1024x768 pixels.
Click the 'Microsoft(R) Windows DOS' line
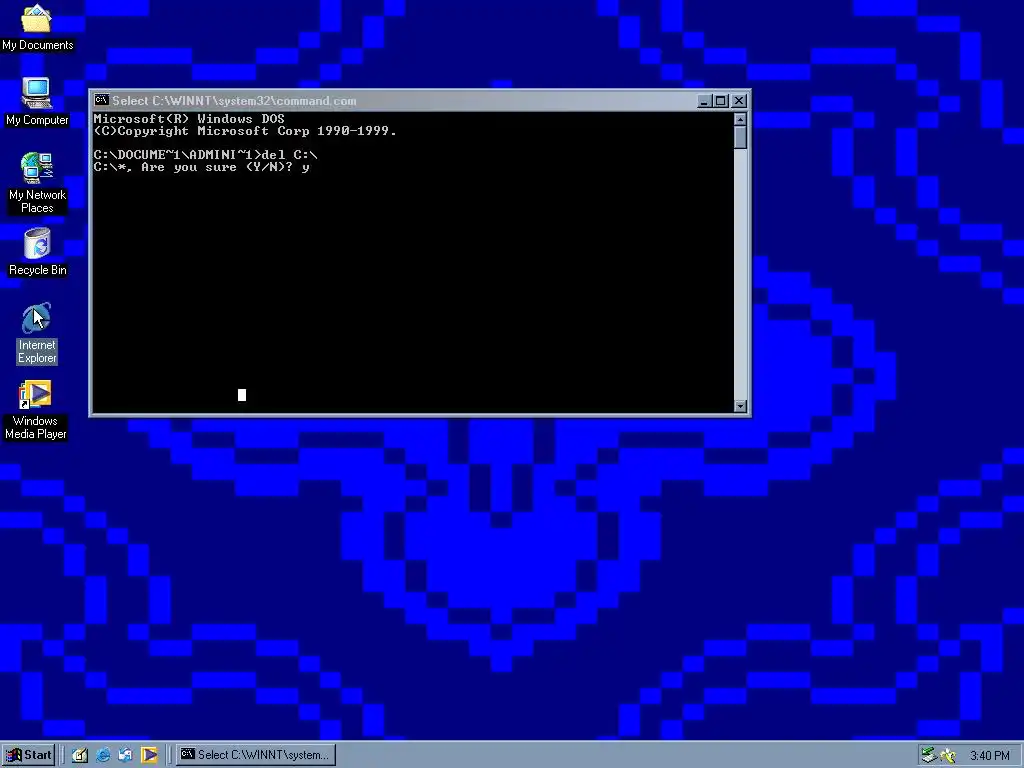189,119
